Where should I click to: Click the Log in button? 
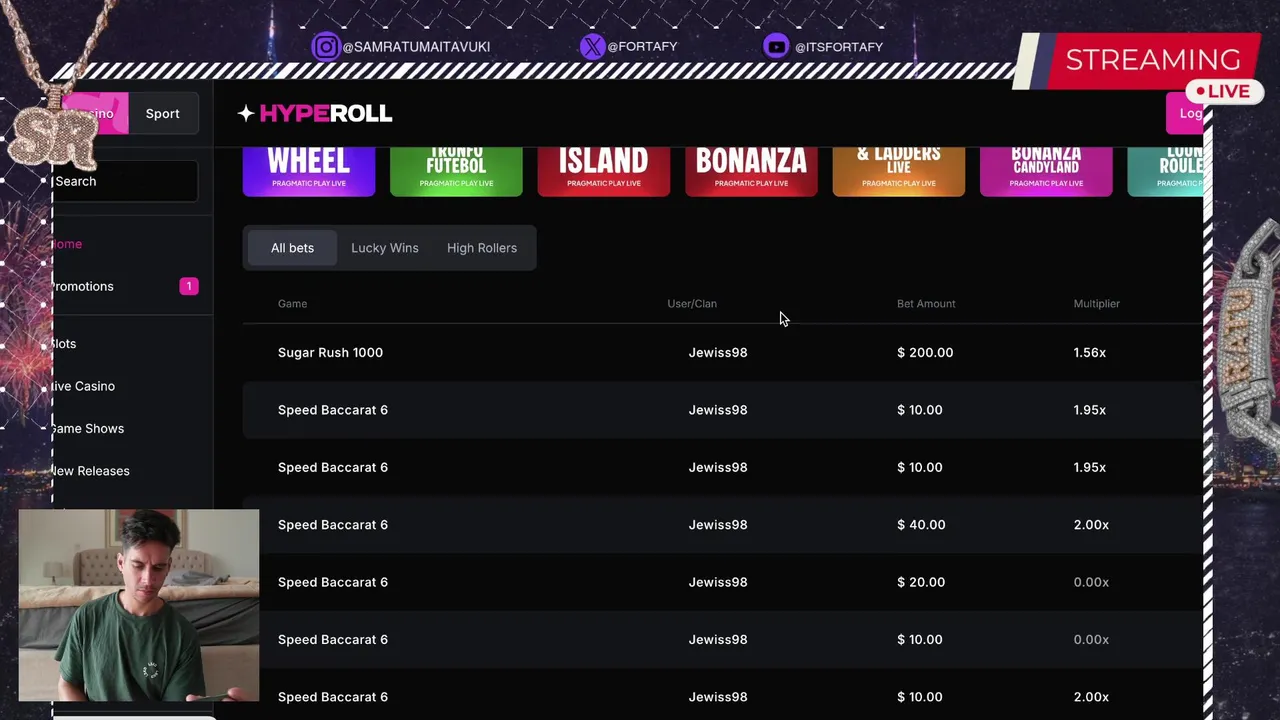click(1185, 113)
